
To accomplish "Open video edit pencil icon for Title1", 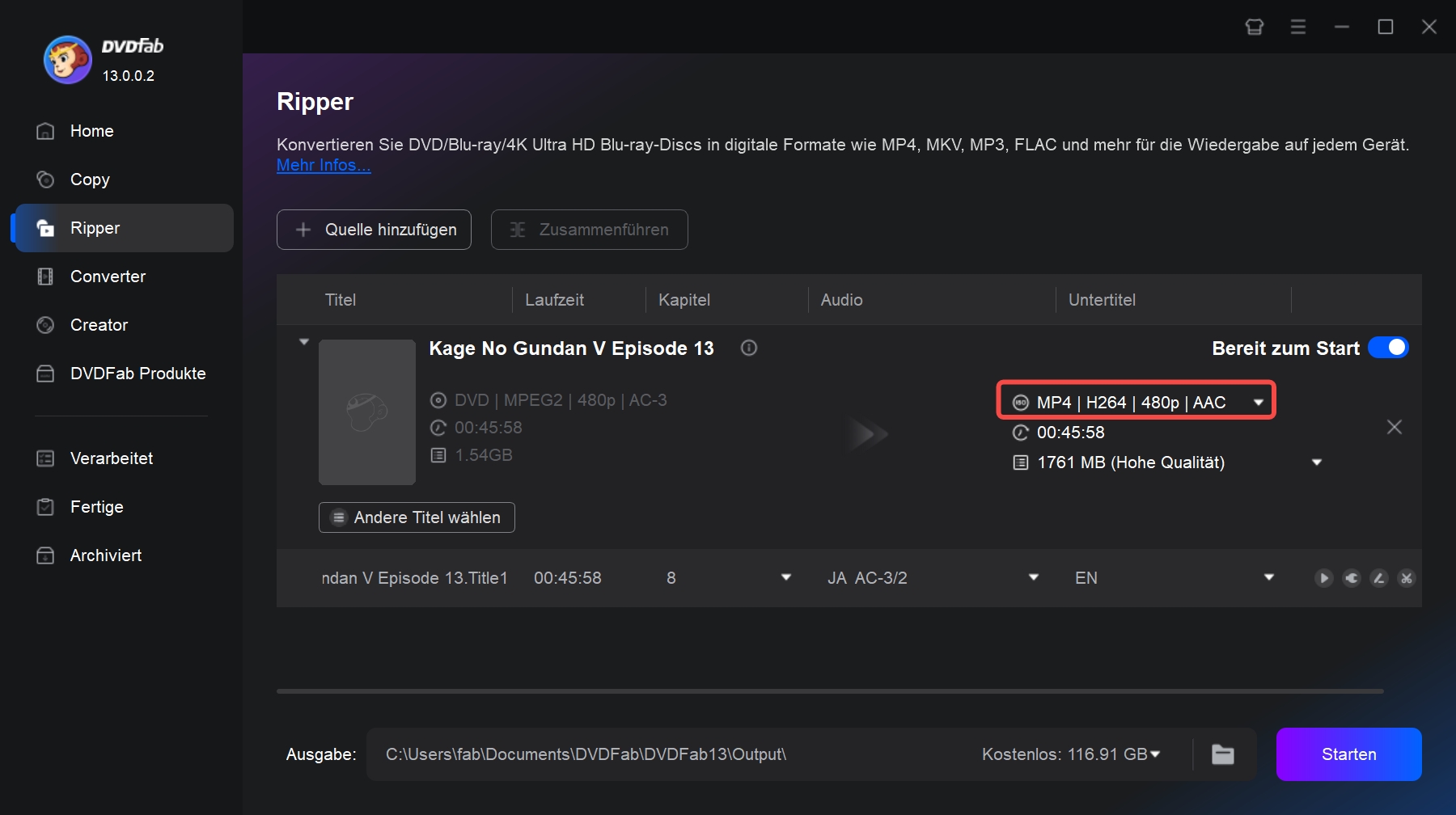I will click(1379, 578).
